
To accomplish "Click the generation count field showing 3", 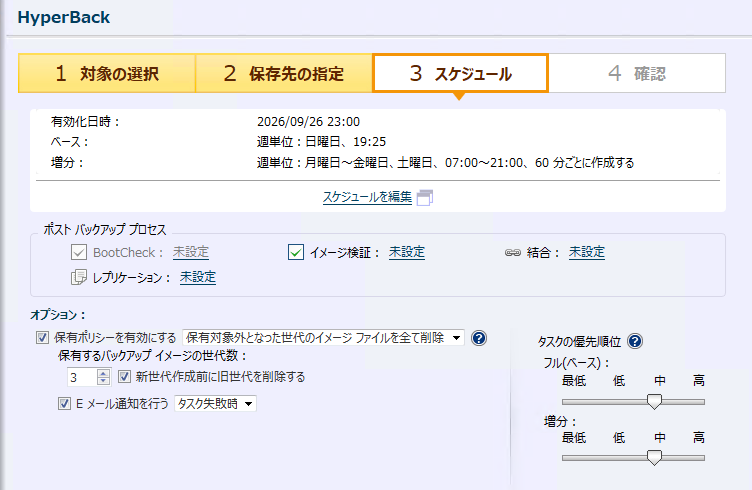I will [x=82, y=377].
